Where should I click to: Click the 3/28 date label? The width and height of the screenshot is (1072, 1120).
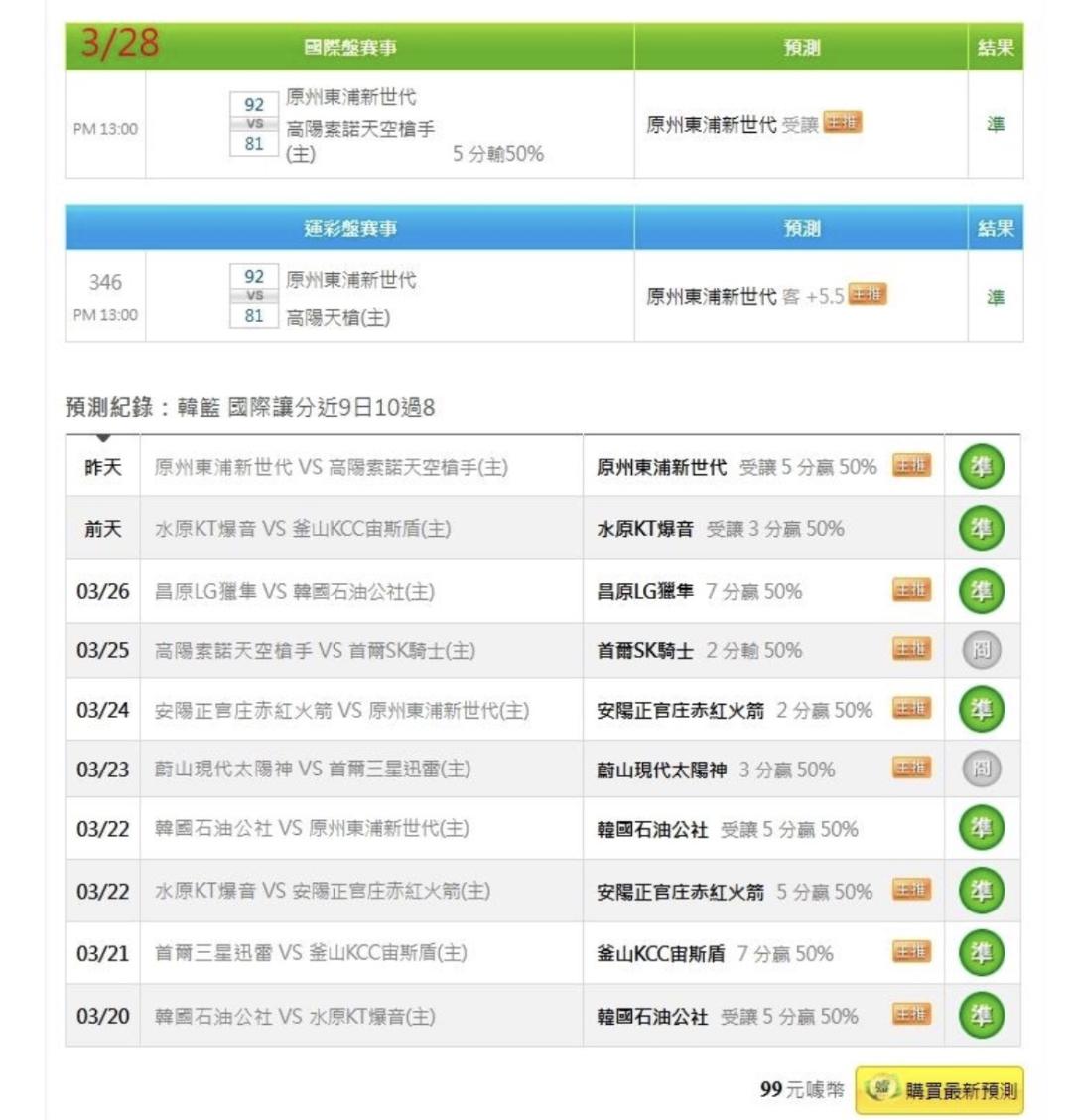[x=119, y=42]
